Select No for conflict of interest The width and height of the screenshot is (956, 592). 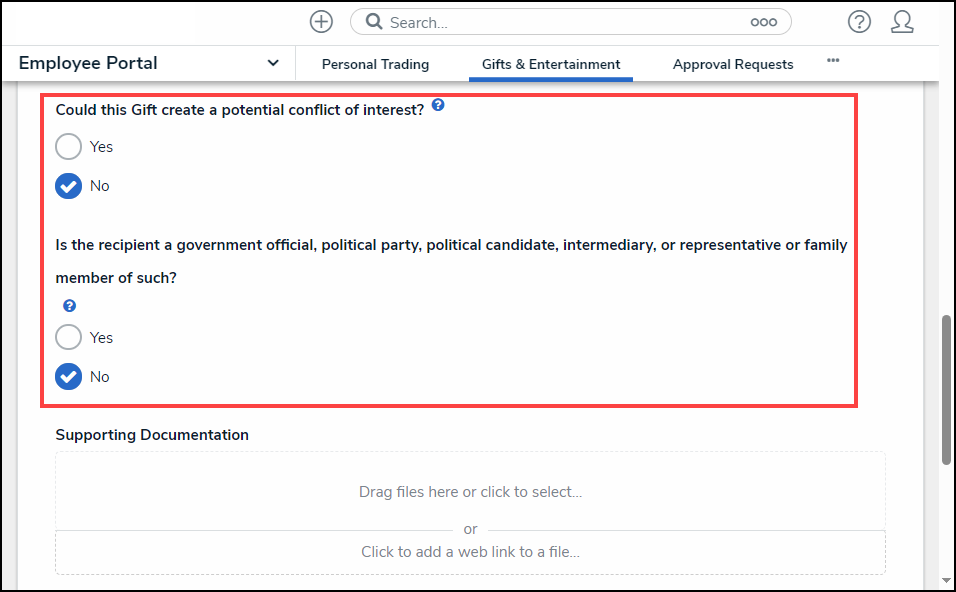[x=68, y=186]
